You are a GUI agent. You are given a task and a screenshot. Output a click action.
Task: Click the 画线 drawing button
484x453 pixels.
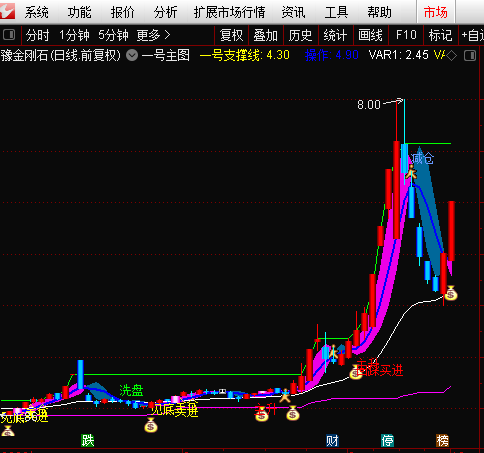coord(370,35)
